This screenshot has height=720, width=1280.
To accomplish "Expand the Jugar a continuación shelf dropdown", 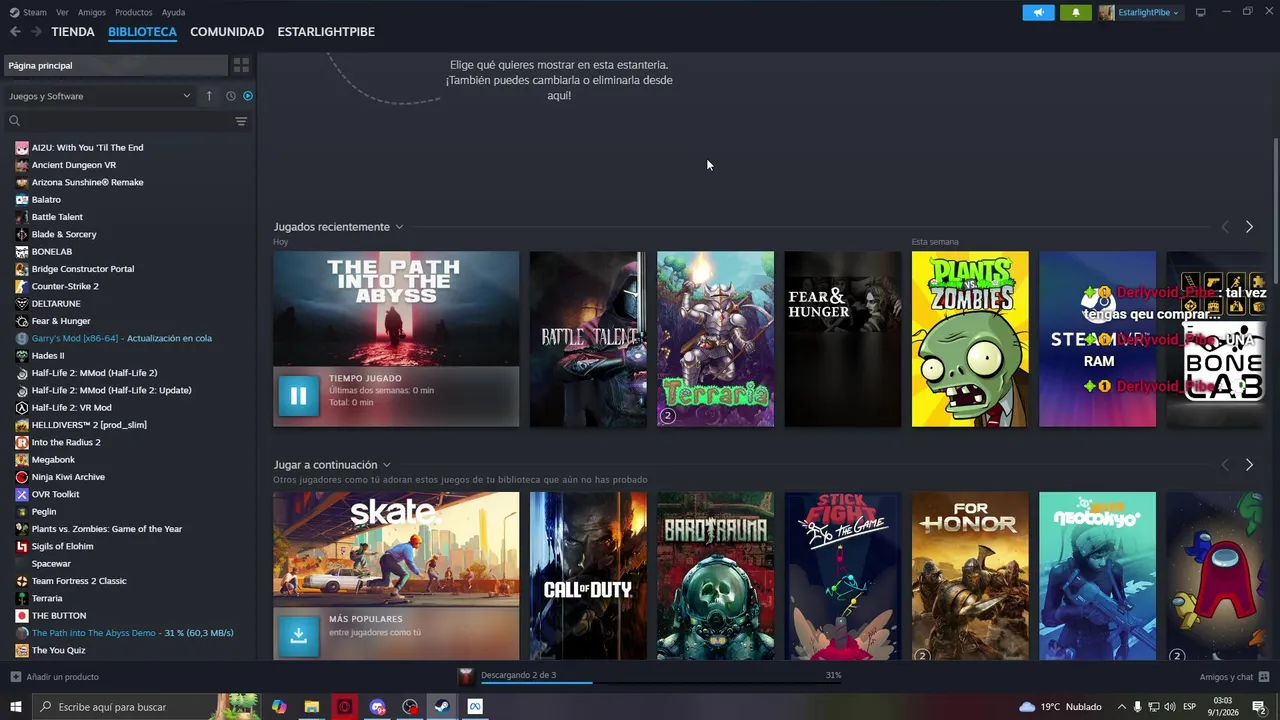I will tap(386, 465).
